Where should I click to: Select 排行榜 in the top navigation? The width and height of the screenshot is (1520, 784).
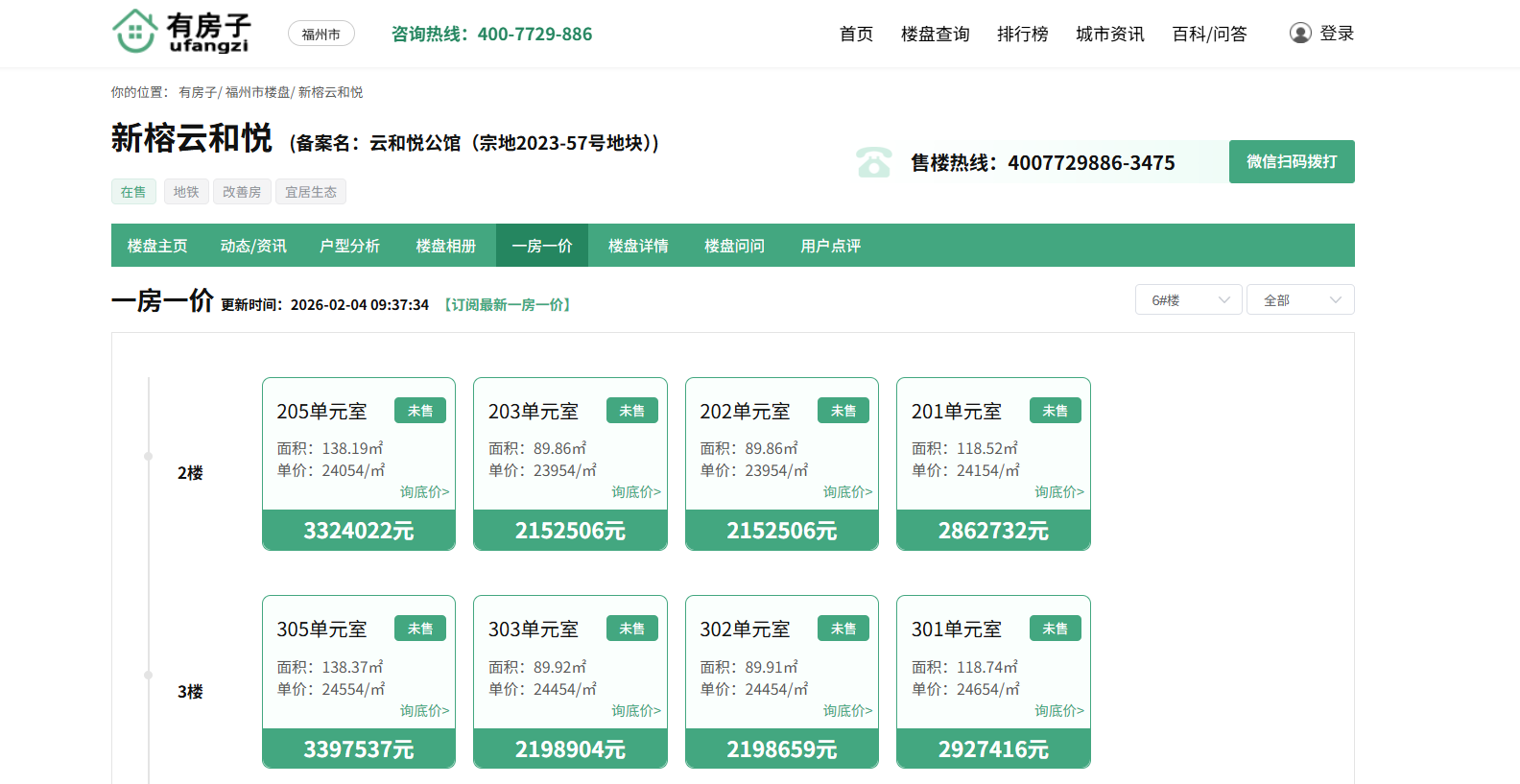coord(1022,35)
